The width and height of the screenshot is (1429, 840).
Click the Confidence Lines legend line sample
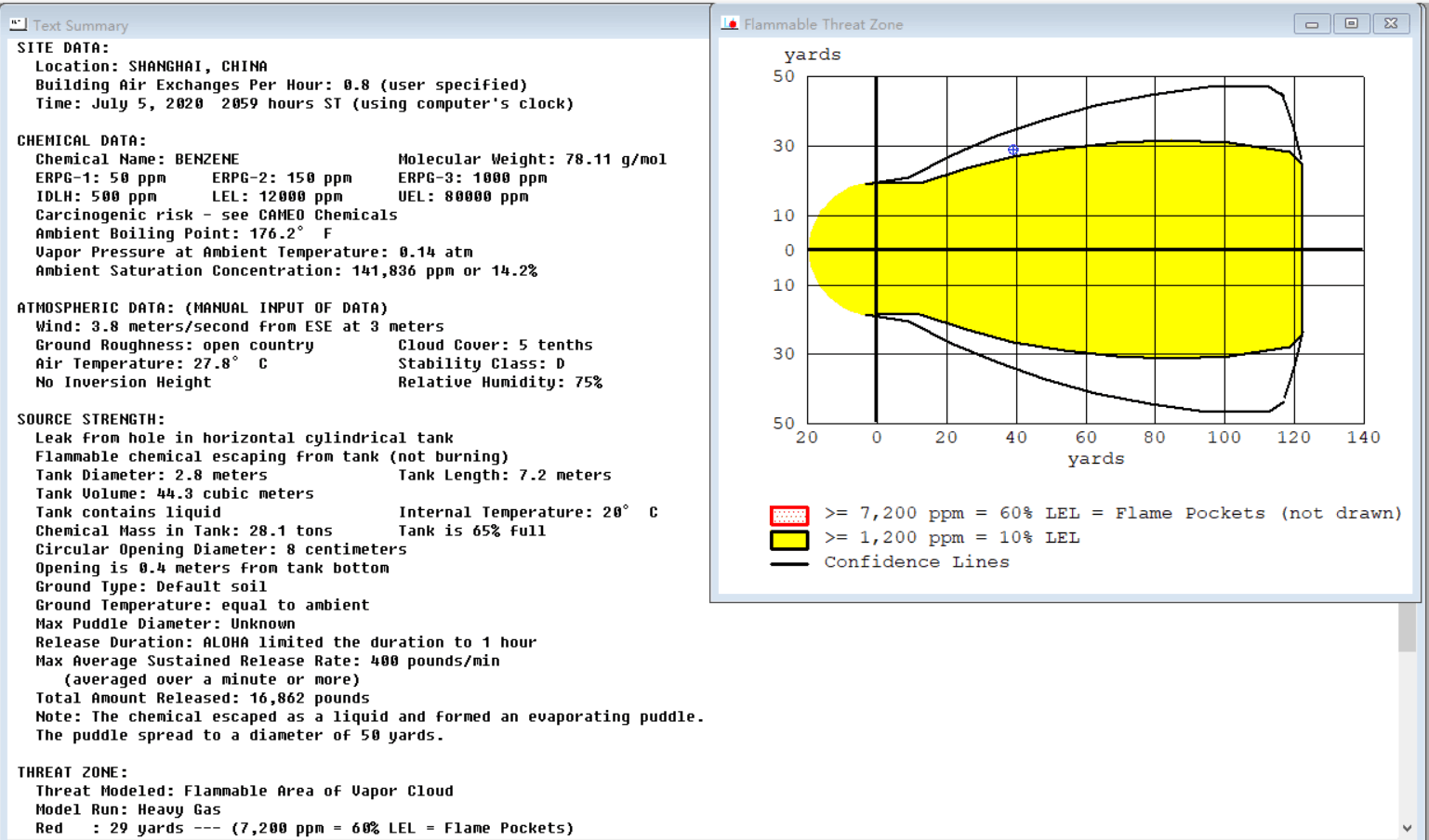click(789, 563)
